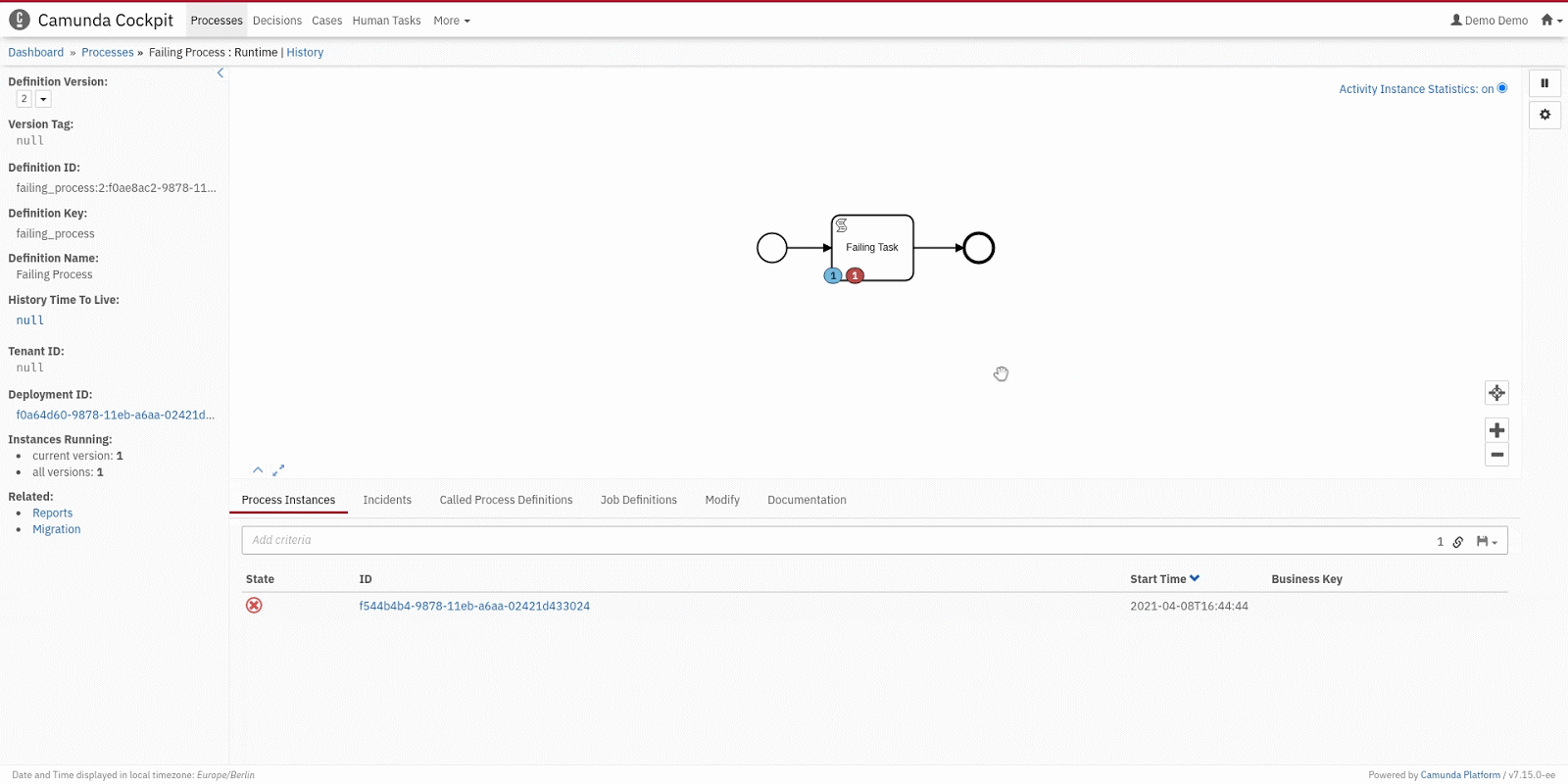Click the ID column header
The height and width of the screenshot is (784, 1568).
tap(366, 579)
